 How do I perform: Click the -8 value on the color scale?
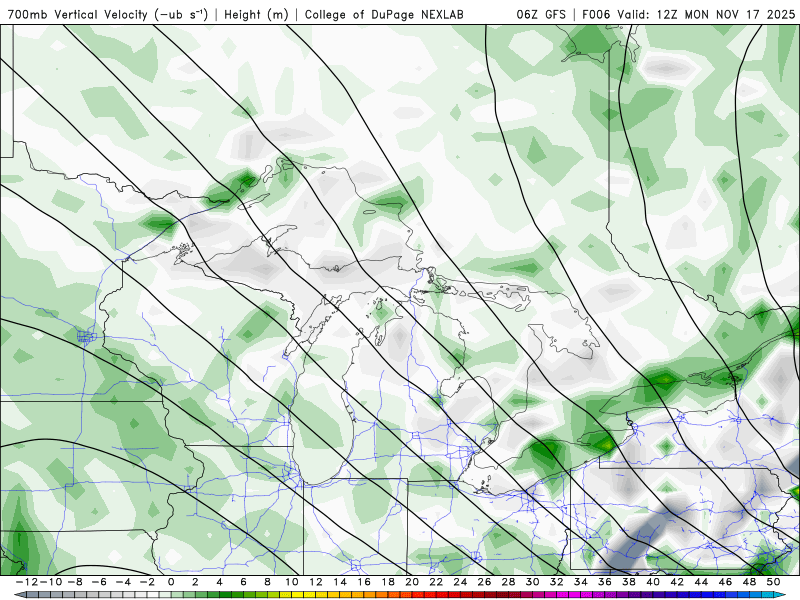coord(75,582)
